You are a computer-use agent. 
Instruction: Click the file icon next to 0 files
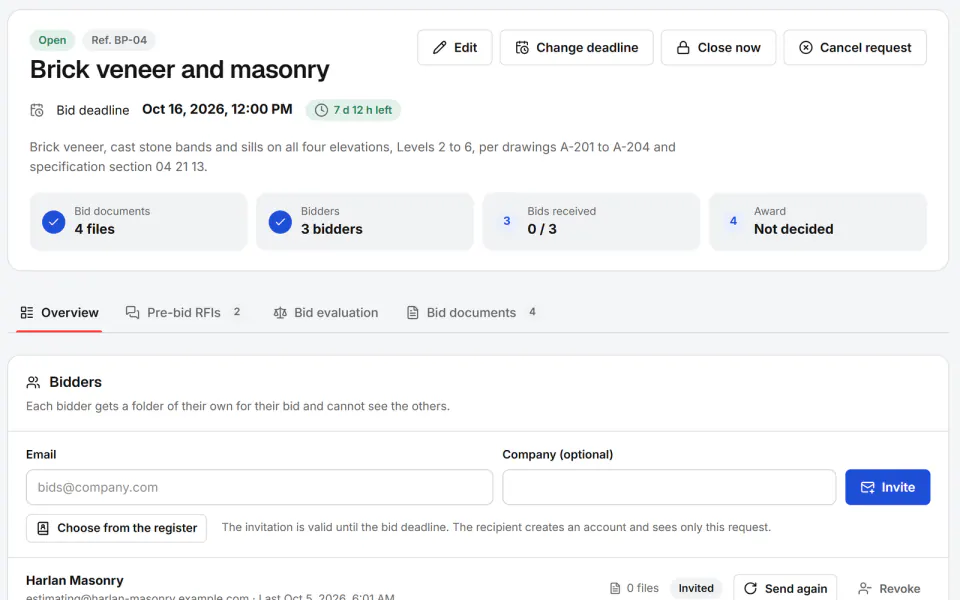pos(615,588)
